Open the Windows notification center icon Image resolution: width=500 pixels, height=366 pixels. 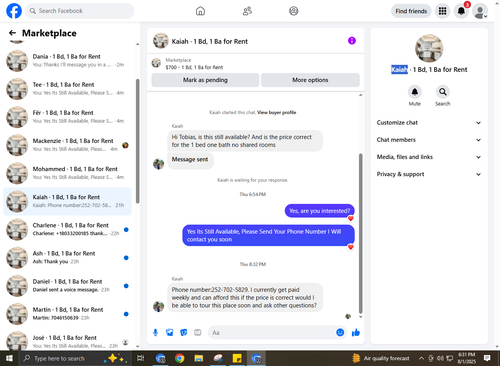[x=487, y=358]
